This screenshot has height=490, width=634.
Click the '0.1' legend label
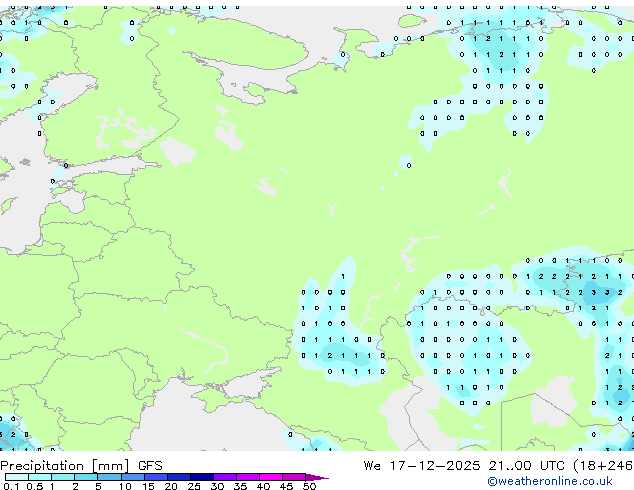tap(11, 486)
